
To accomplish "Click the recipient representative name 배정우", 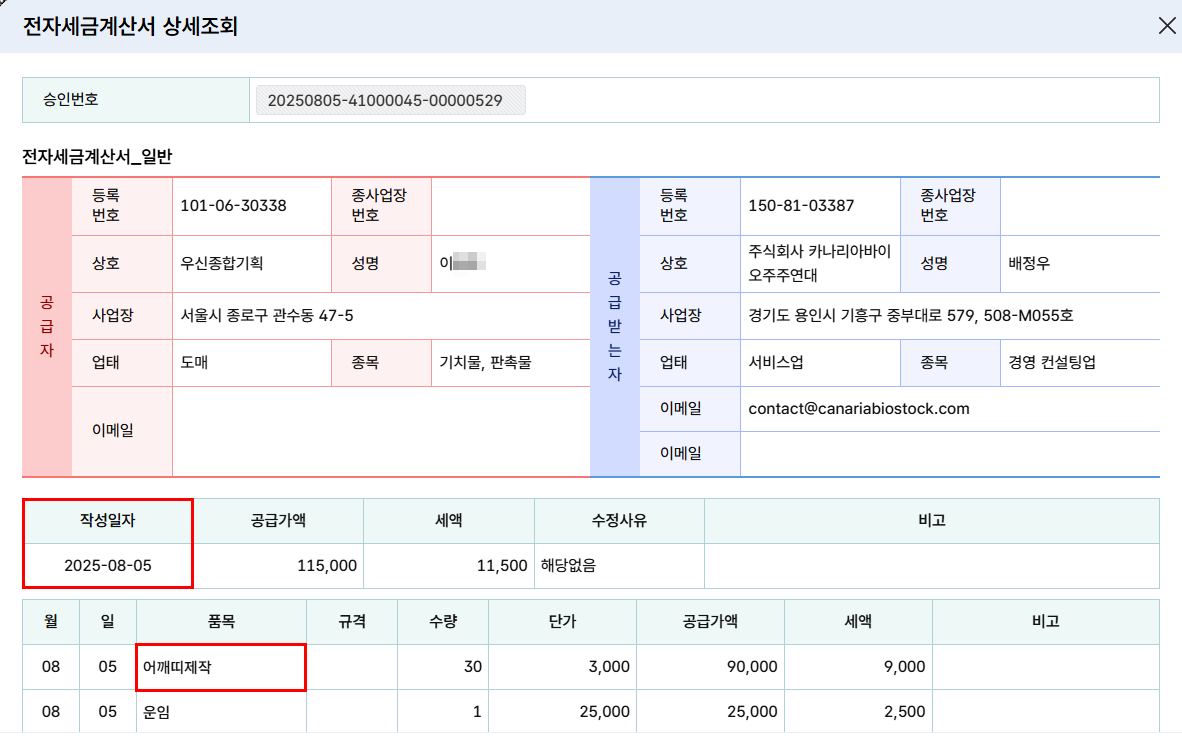I will (1029, 263).
